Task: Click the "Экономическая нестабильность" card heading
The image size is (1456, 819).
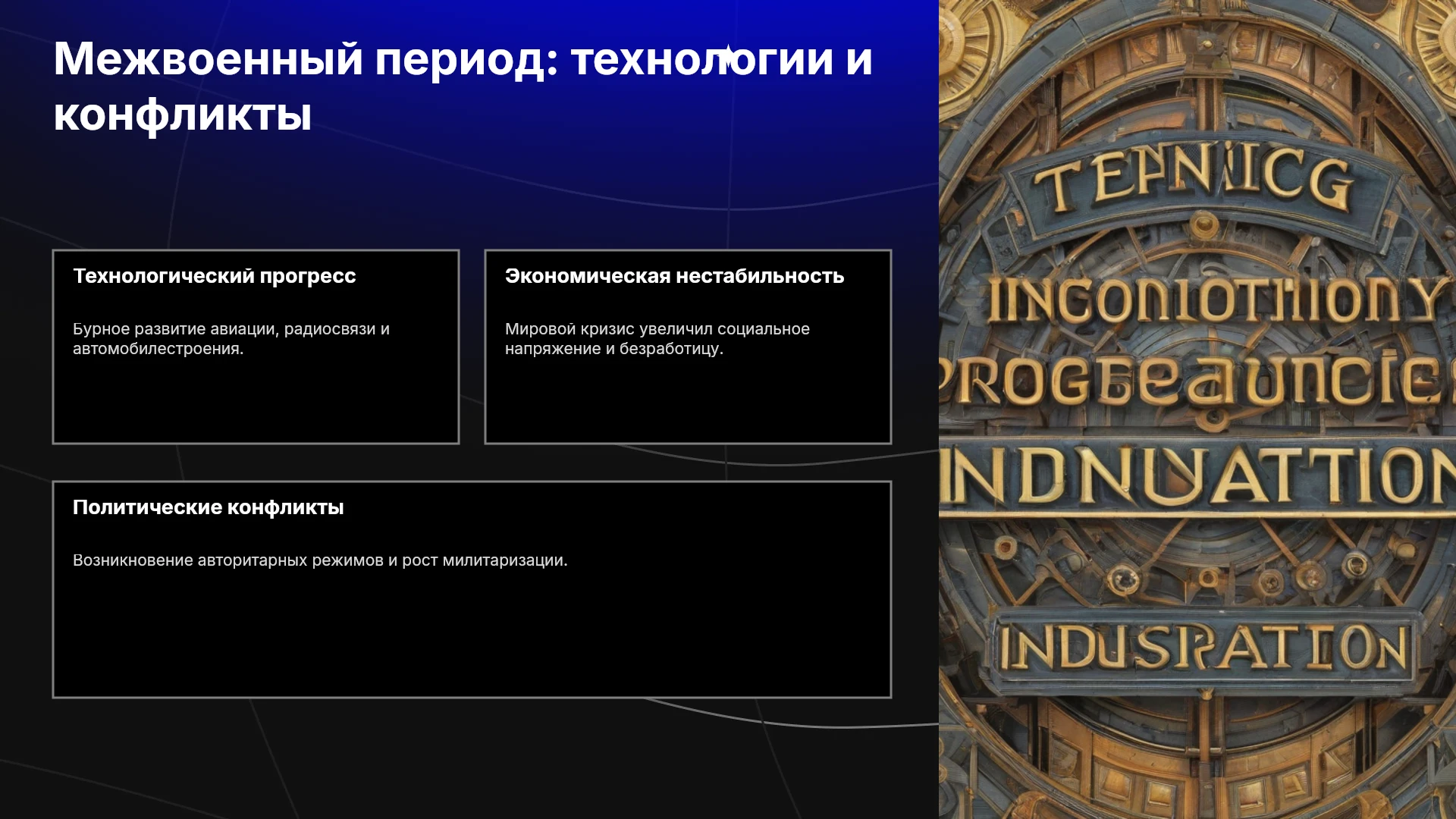Action: point(674,276)
